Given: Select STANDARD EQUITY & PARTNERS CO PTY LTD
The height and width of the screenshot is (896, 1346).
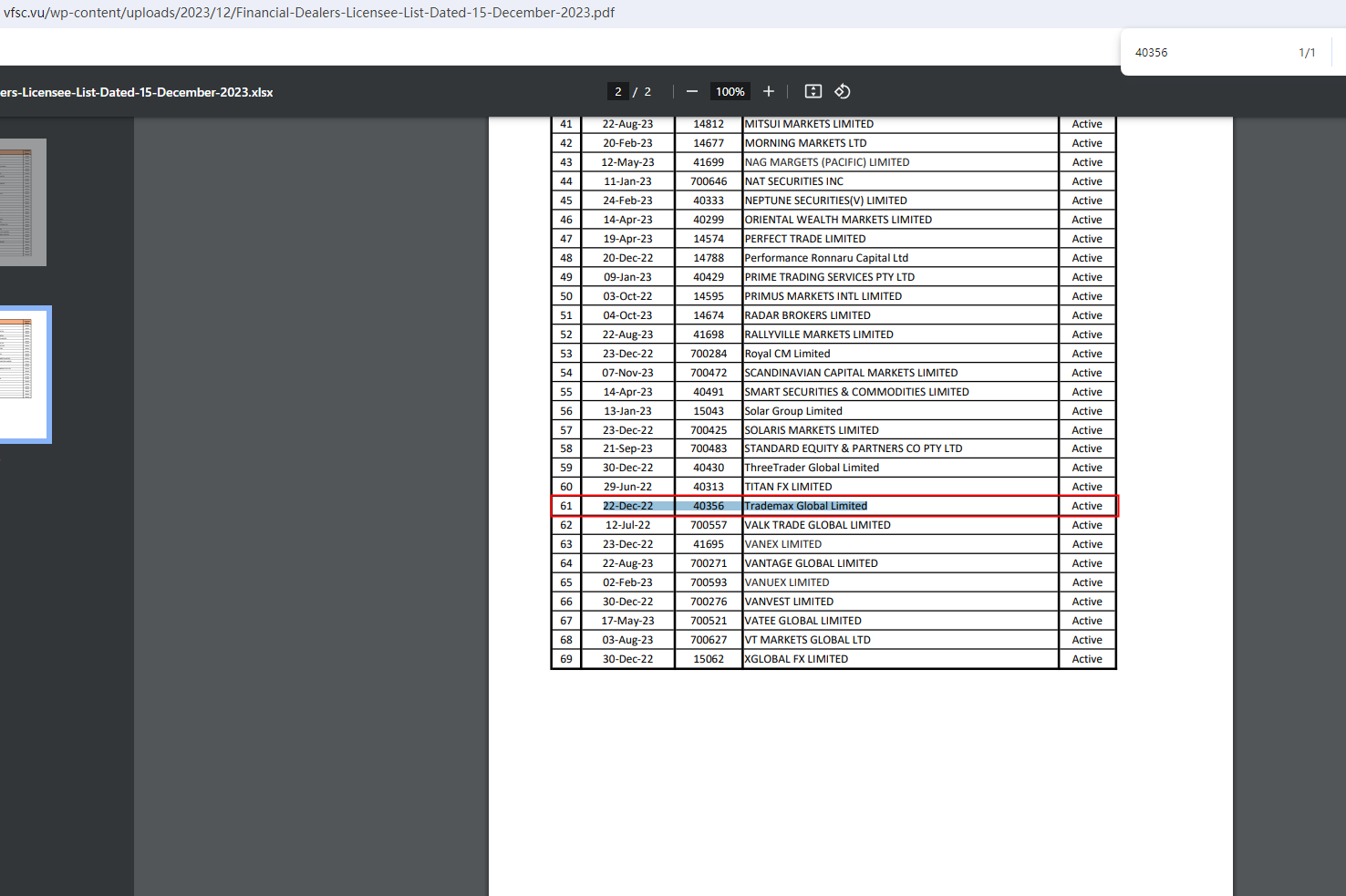Looking at the screenshot, I should 854,448.
